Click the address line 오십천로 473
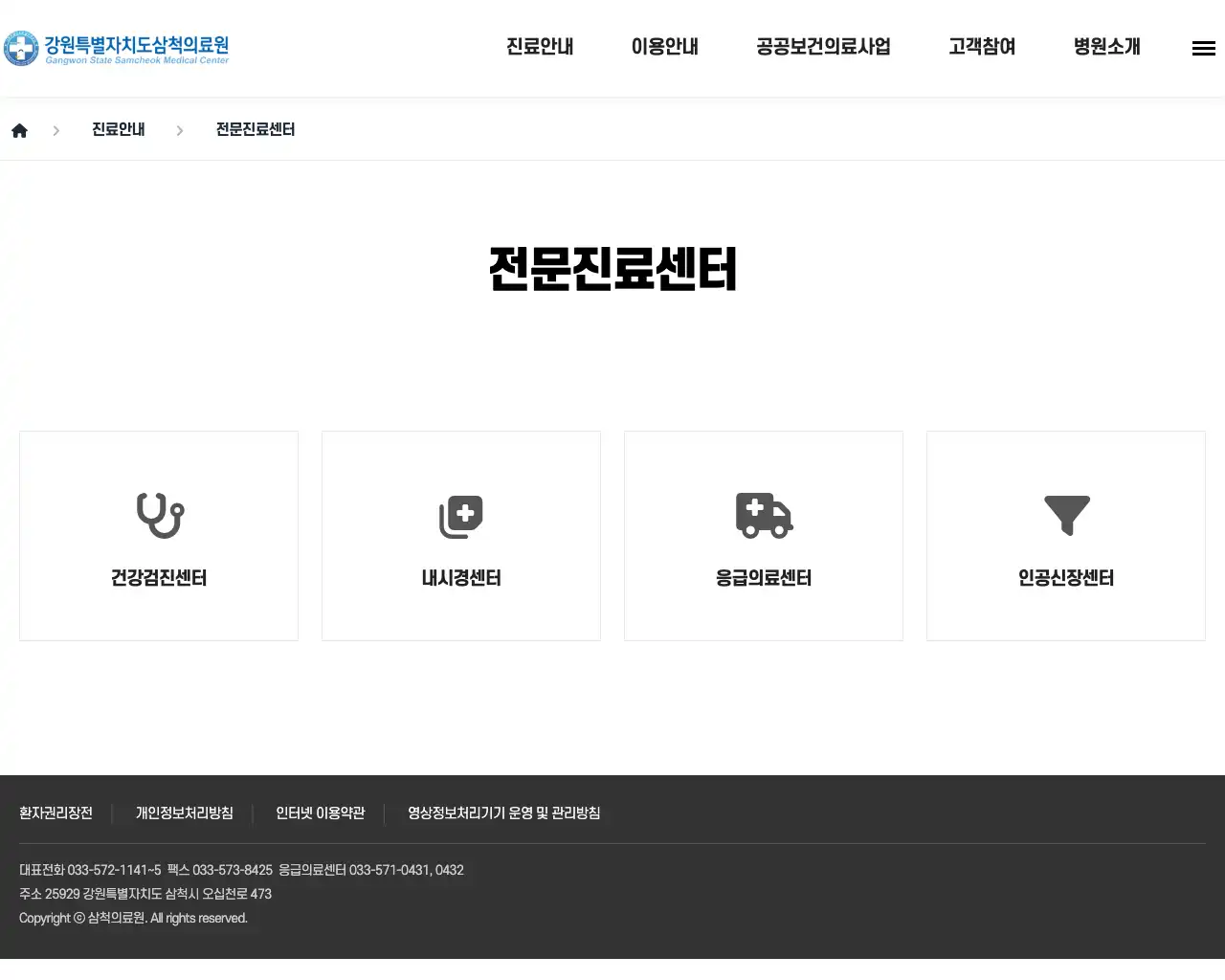The image size is (1225, 980). 145,894
